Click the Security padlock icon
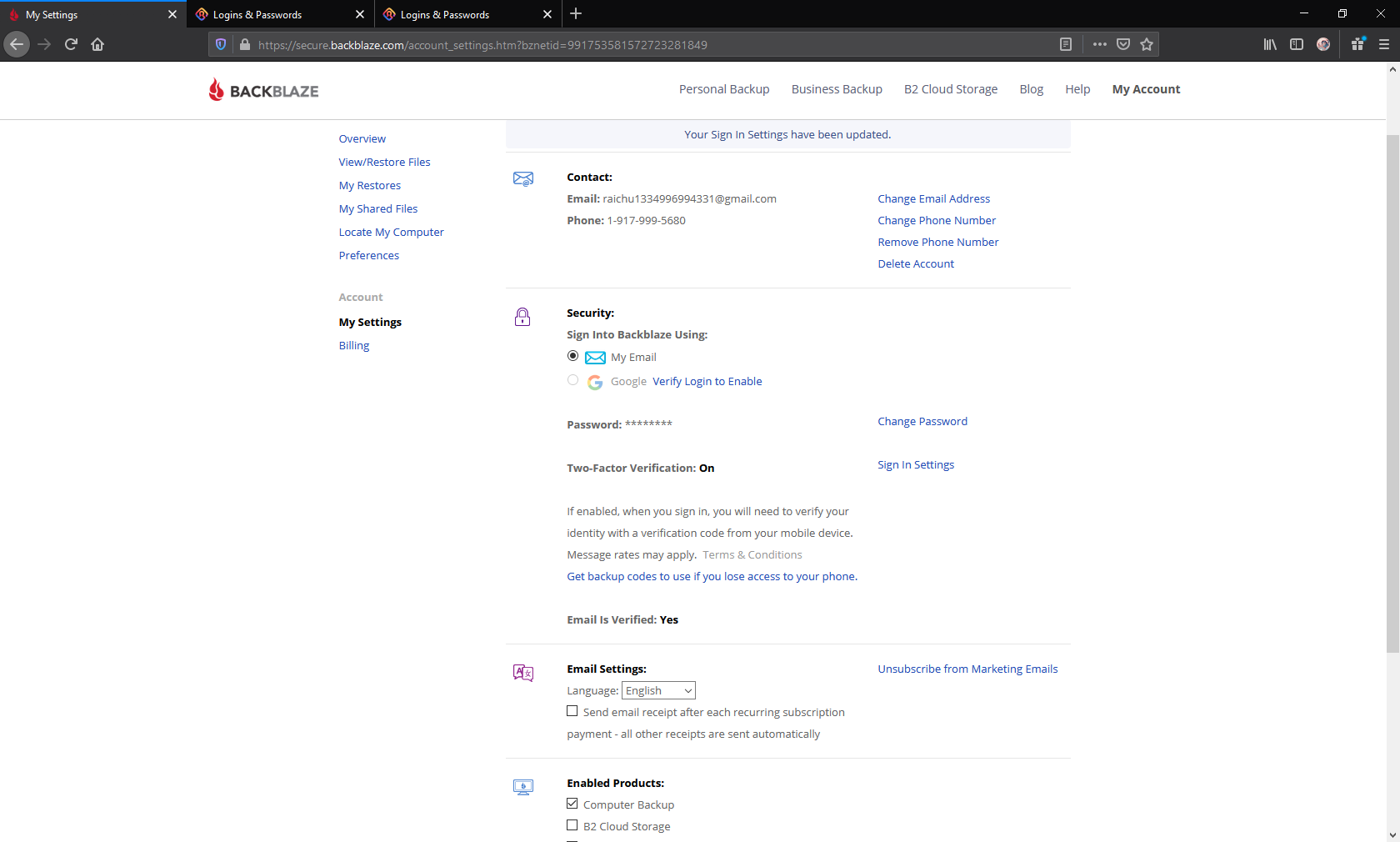Image resolution: width=1400 pixels, height=842 pixels. (522, 317)
